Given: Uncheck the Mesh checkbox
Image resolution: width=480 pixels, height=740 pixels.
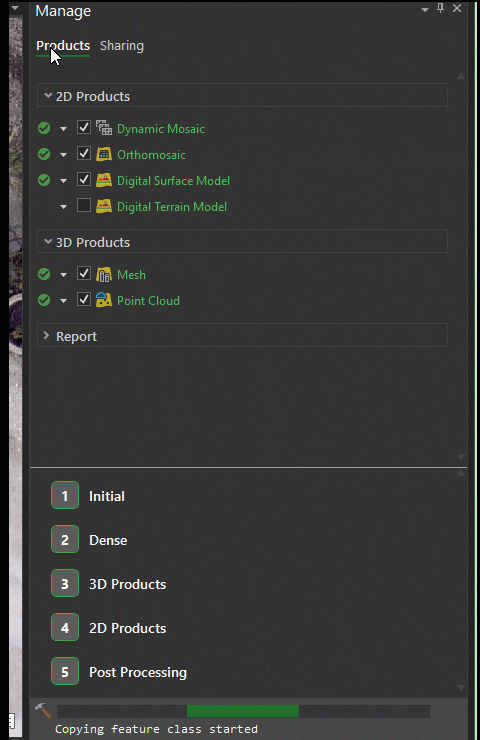Looking at the screenshot, I should point(84,273).
